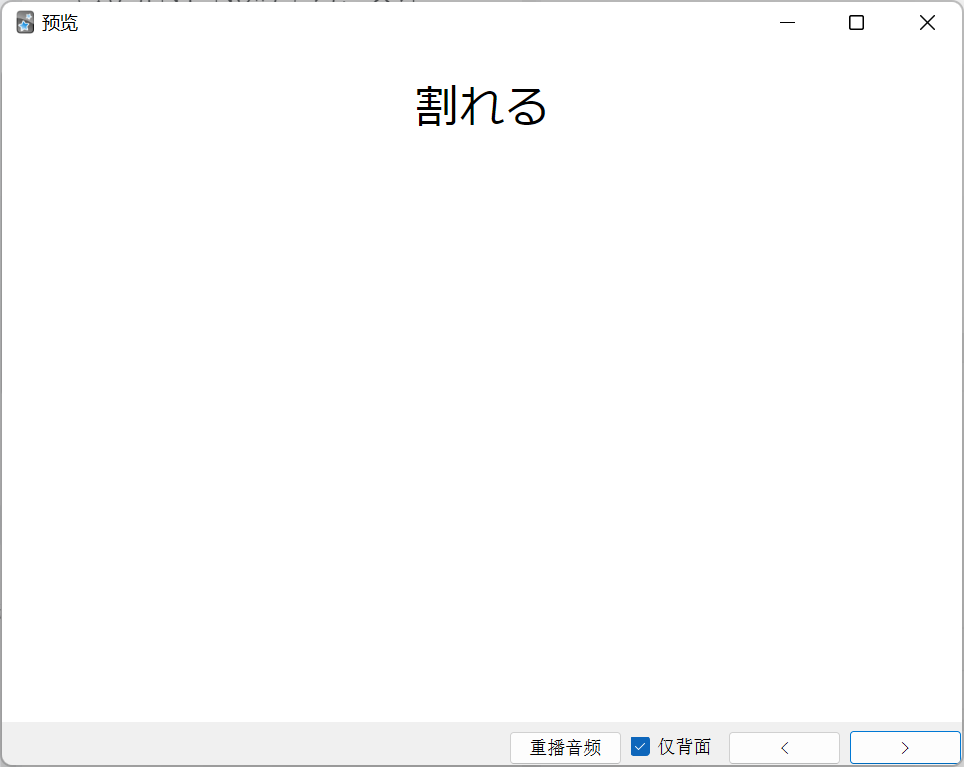Click the card word 割れる
This screenshot has height=767, width=964.
tap(481, 106)
